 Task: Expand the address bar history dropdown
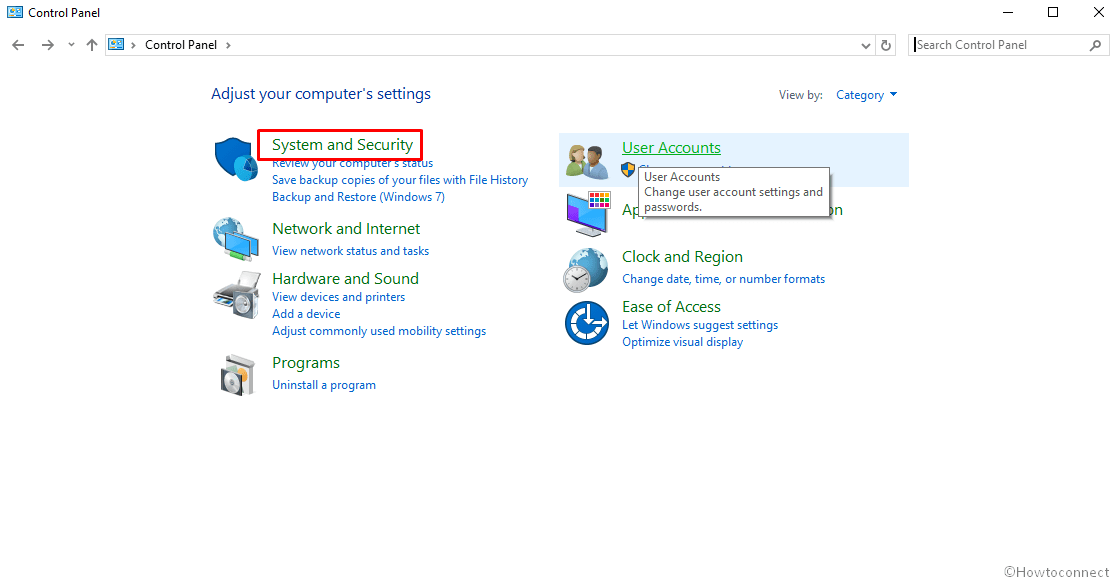[x=866, y=45]
